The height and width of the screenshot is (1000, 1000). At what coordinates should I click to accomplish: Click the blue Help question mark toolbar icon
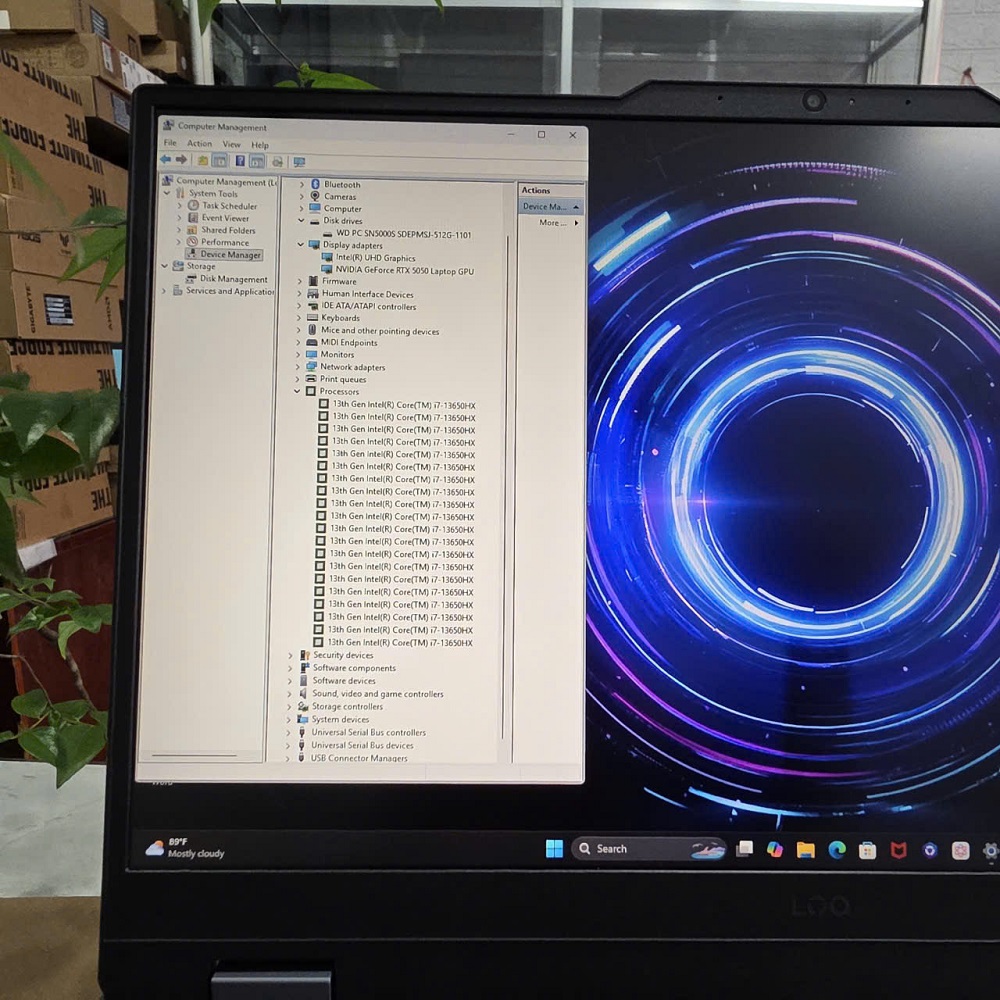(x=240, y=161)
